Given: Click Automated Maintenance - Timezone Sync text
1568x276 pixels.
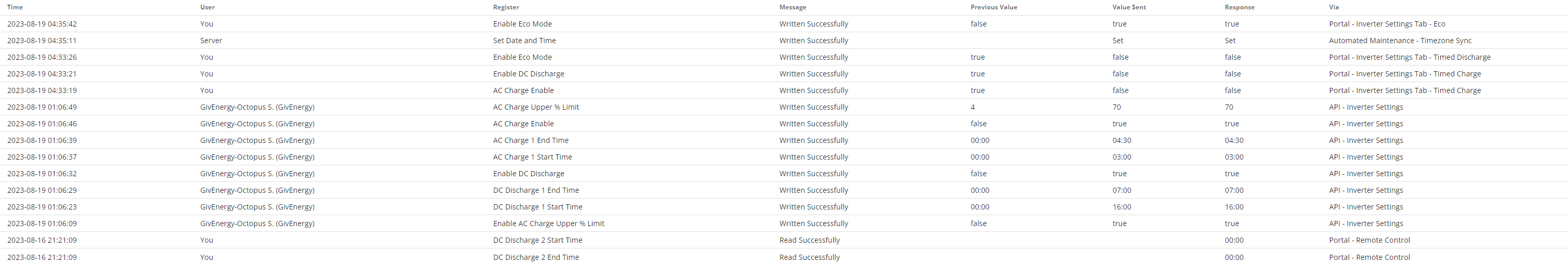Looking at the screenshot, I should (1400, 41).
